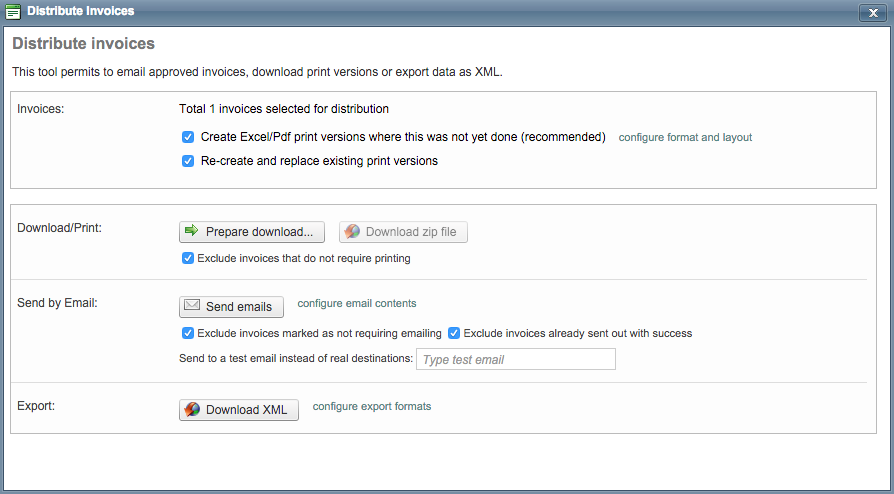
Task: Toggle Create Excel/Pdf print versions checkbox
Action: coord(188,137)
